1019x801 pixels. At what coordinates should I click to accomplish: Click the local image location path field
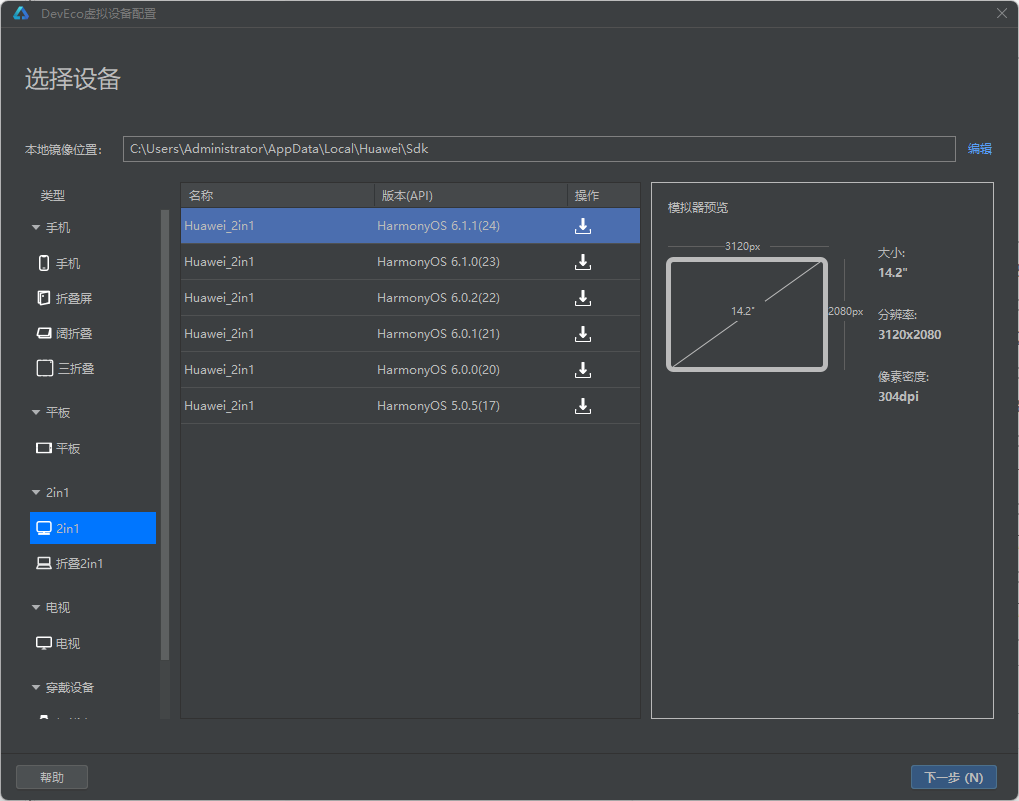click(539, 149)
